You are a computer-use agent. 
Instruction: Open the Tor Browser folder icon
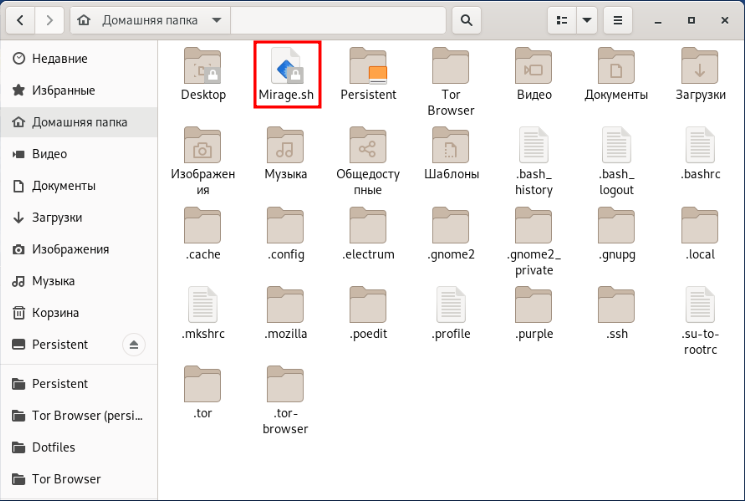(451, 68)
